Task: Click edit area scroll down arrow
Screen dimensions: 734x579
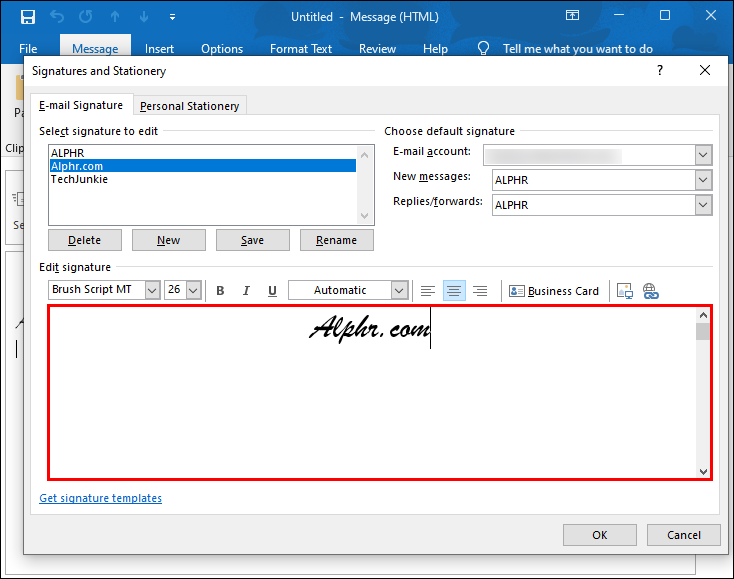Action: (x=703, y=471)
